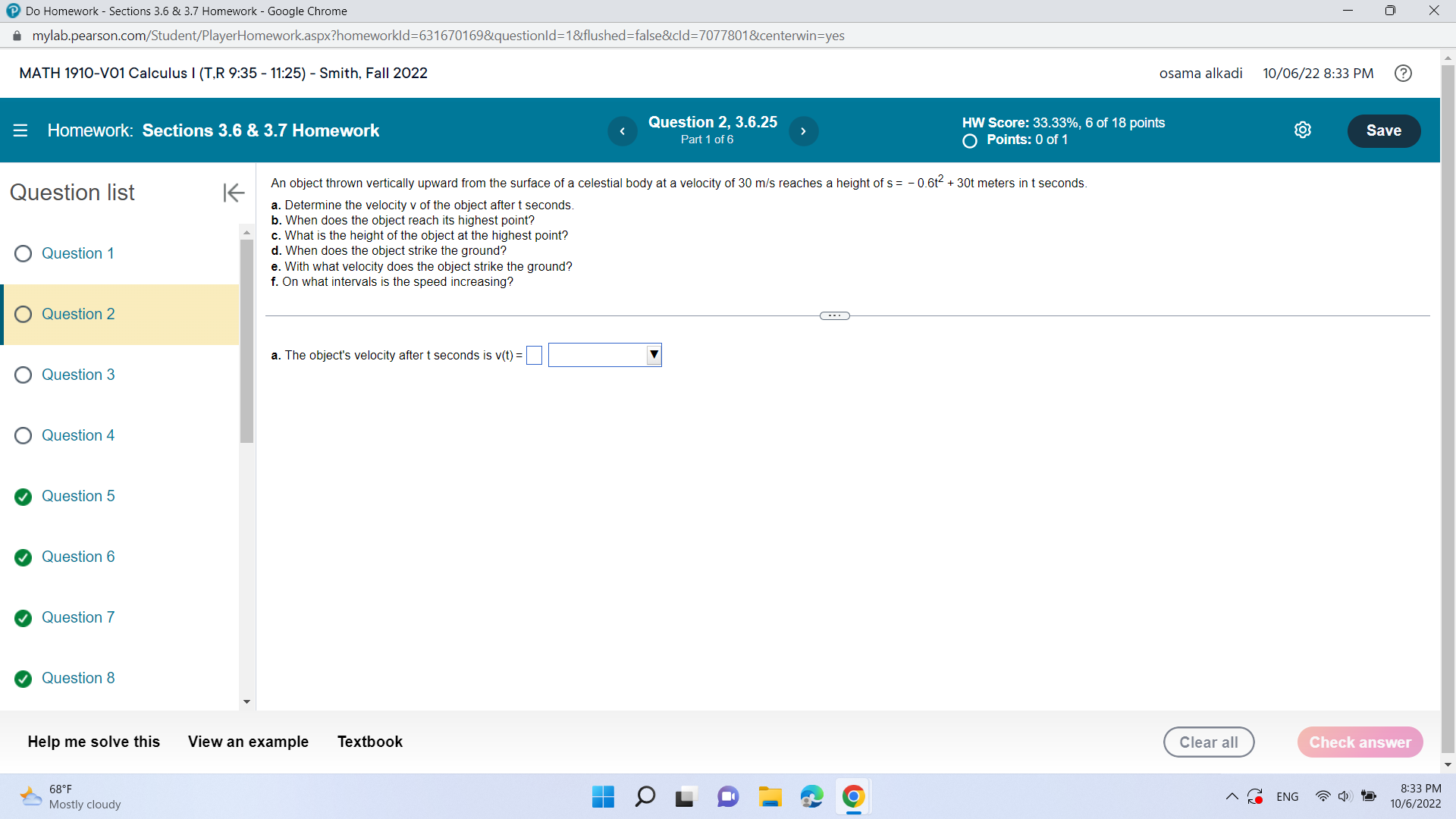The image size is (1456, 819).
Task: Expand the taskbar hidden icons chevron
Action: pyautogui.click(x=1232, y=796)
